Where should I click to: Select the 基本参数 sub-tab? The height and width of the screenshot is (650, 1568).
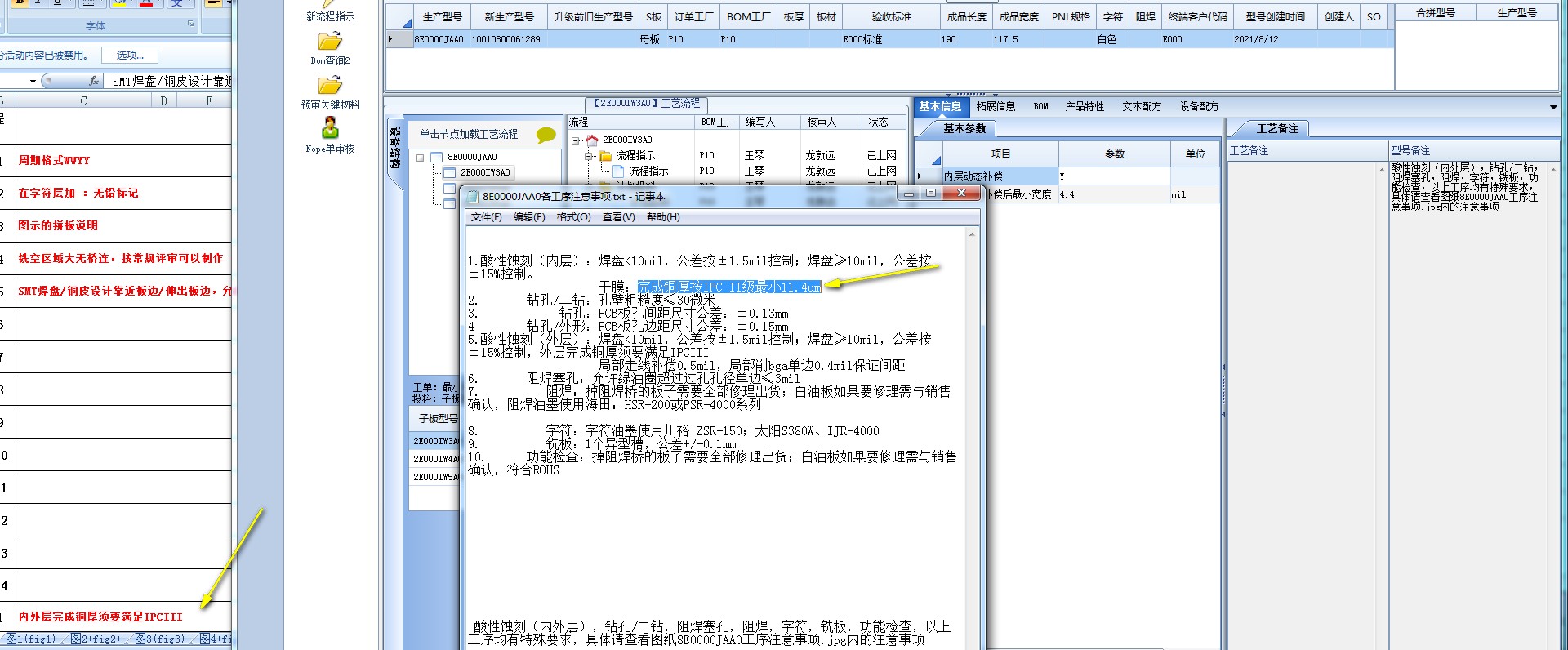point(964,128)
